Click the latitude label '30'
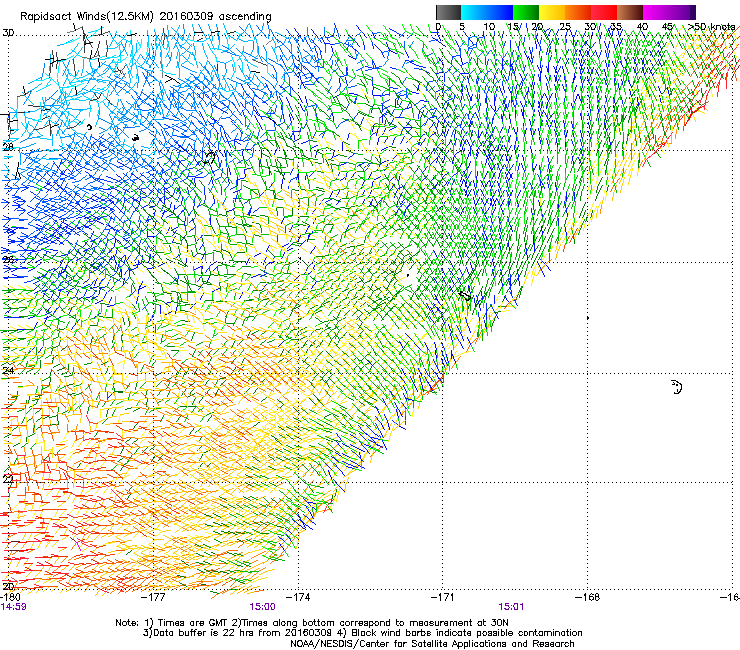This screenshot has width=740, height=650. pyautogui.click(x=8, y=33)
